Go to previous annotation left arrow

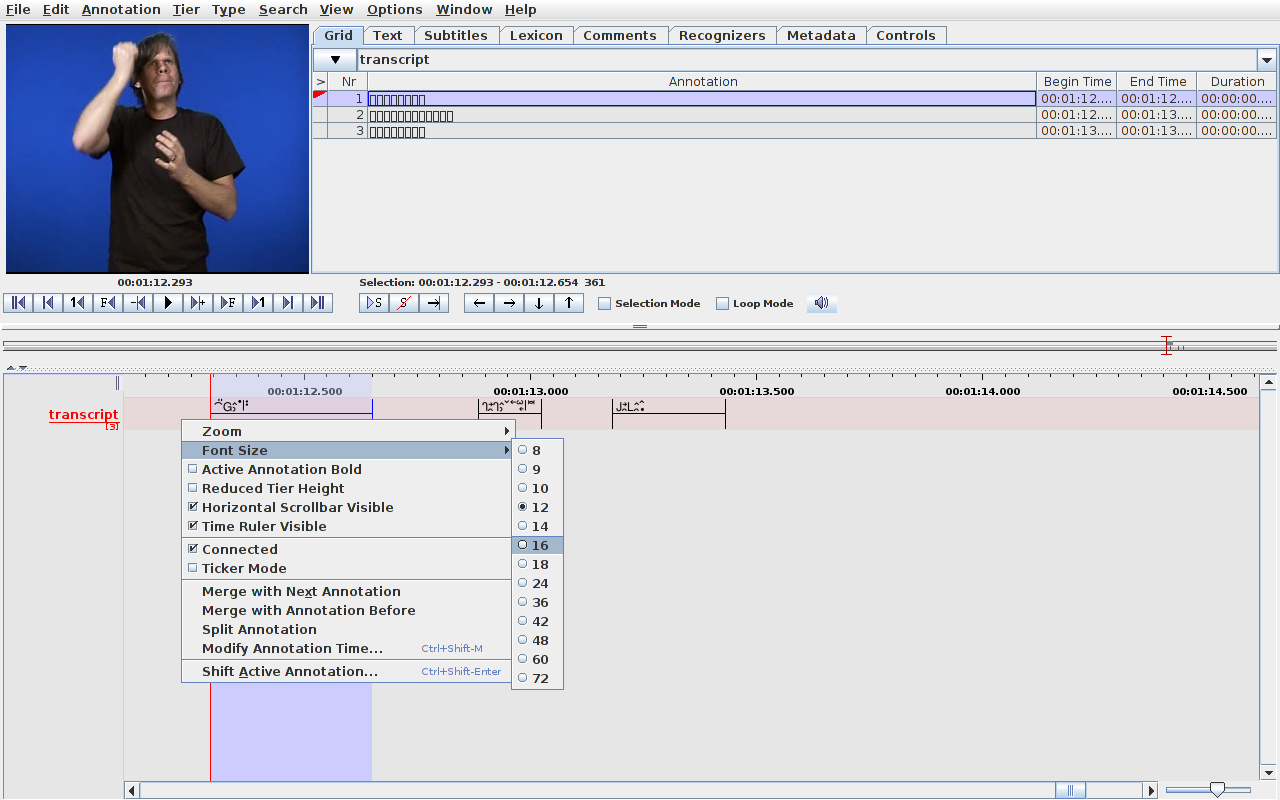479,303
